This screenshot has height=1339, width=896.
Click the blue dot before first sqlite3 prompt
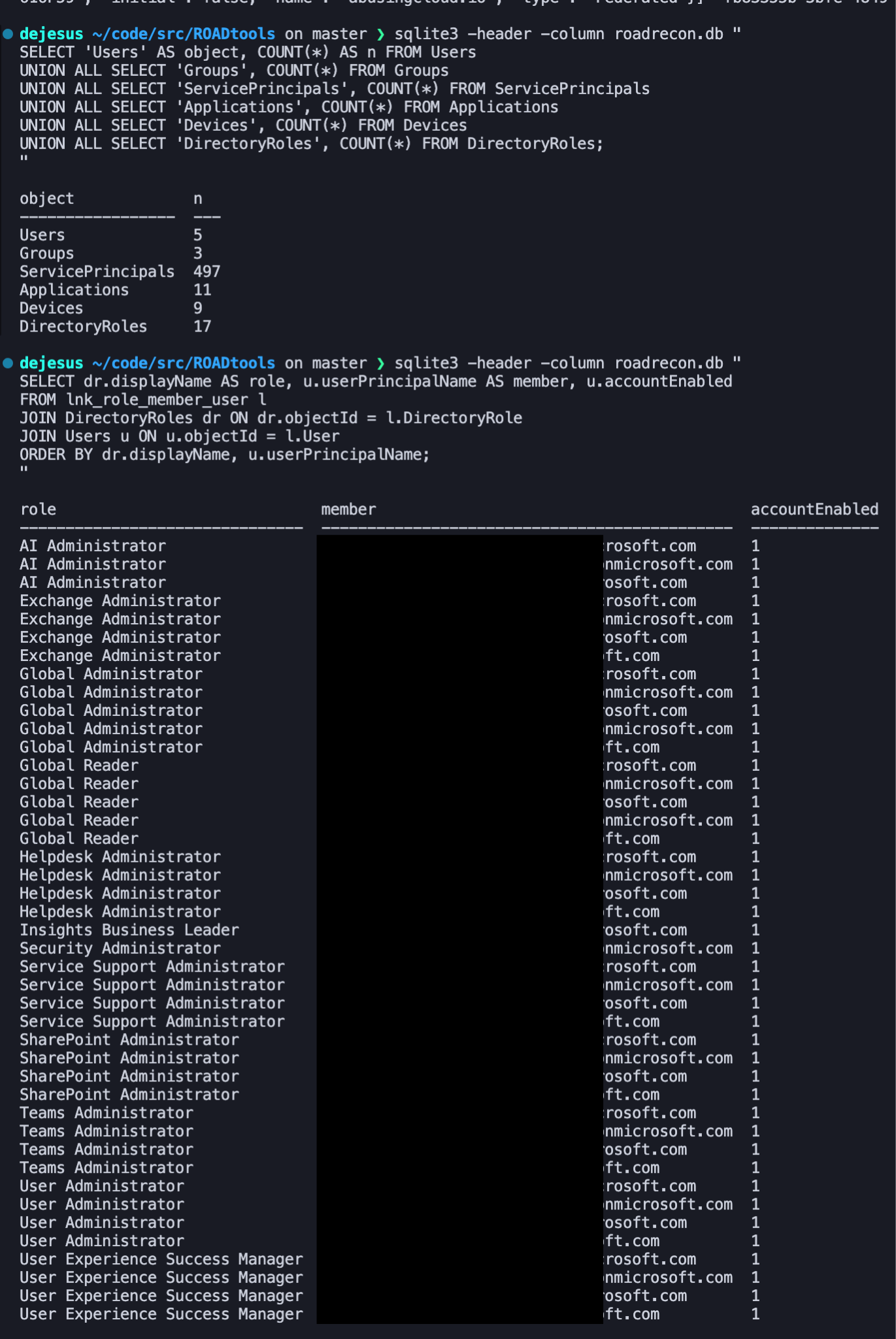tap(8, 34)
